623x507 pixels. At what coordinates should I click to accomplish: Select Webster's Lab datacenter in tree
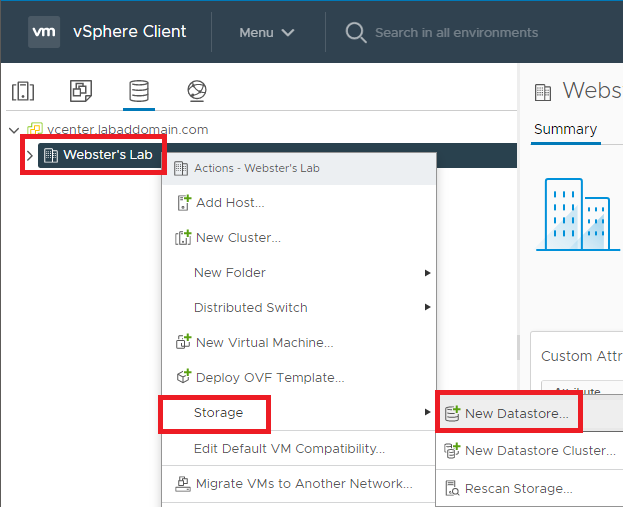[106, 155]
